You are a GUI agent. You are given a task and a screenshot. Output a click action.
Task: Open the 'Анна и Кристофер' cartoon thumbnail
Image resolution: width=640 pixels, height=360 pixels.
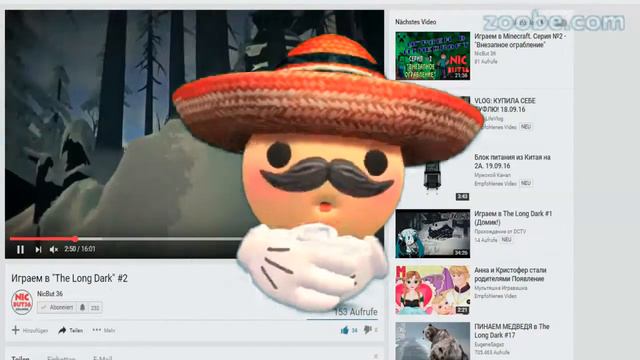click(433, 290)
